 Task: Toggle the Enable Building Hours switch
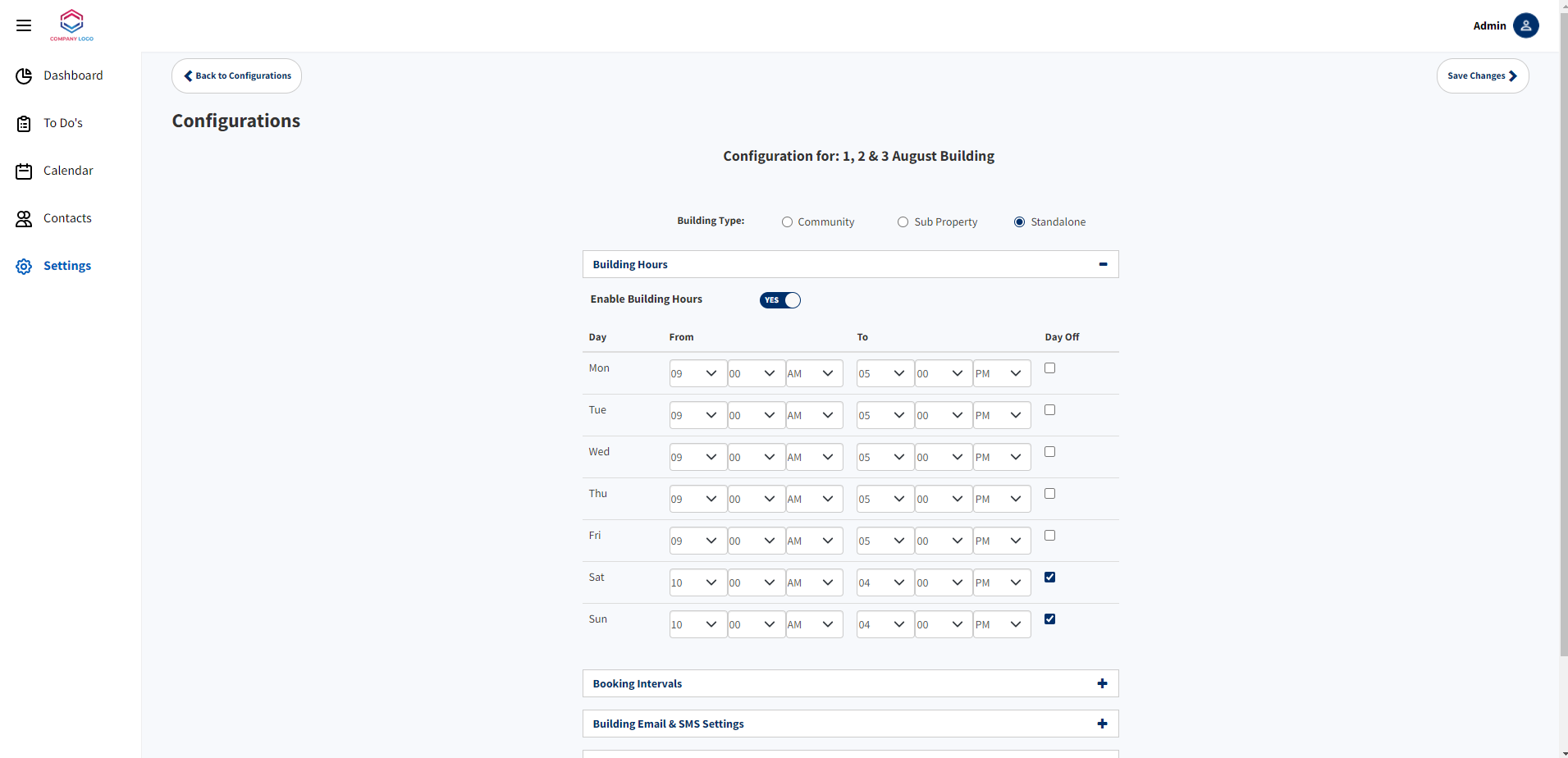click(779, 300)
